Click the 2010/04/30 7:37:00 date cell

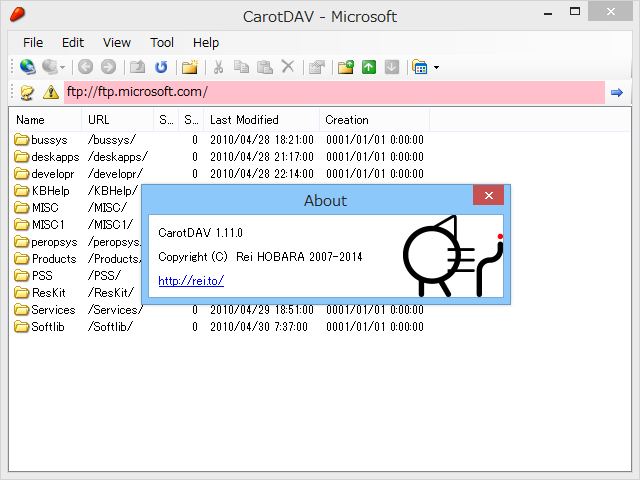pyautogui.click(x=259, y=327)
